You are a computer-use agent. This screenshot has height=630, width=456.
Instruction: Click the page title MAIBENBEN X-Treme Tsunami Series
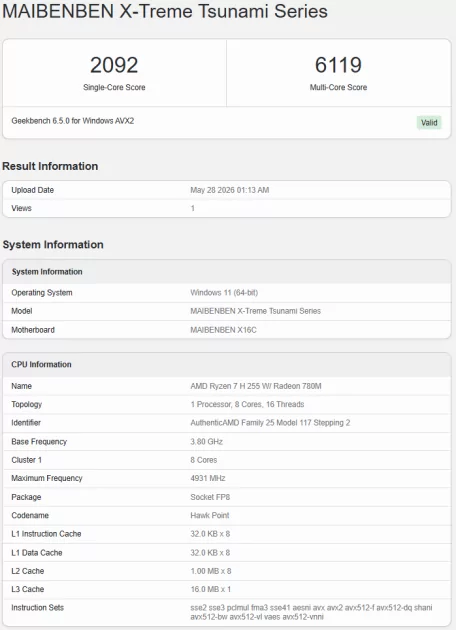165,11
